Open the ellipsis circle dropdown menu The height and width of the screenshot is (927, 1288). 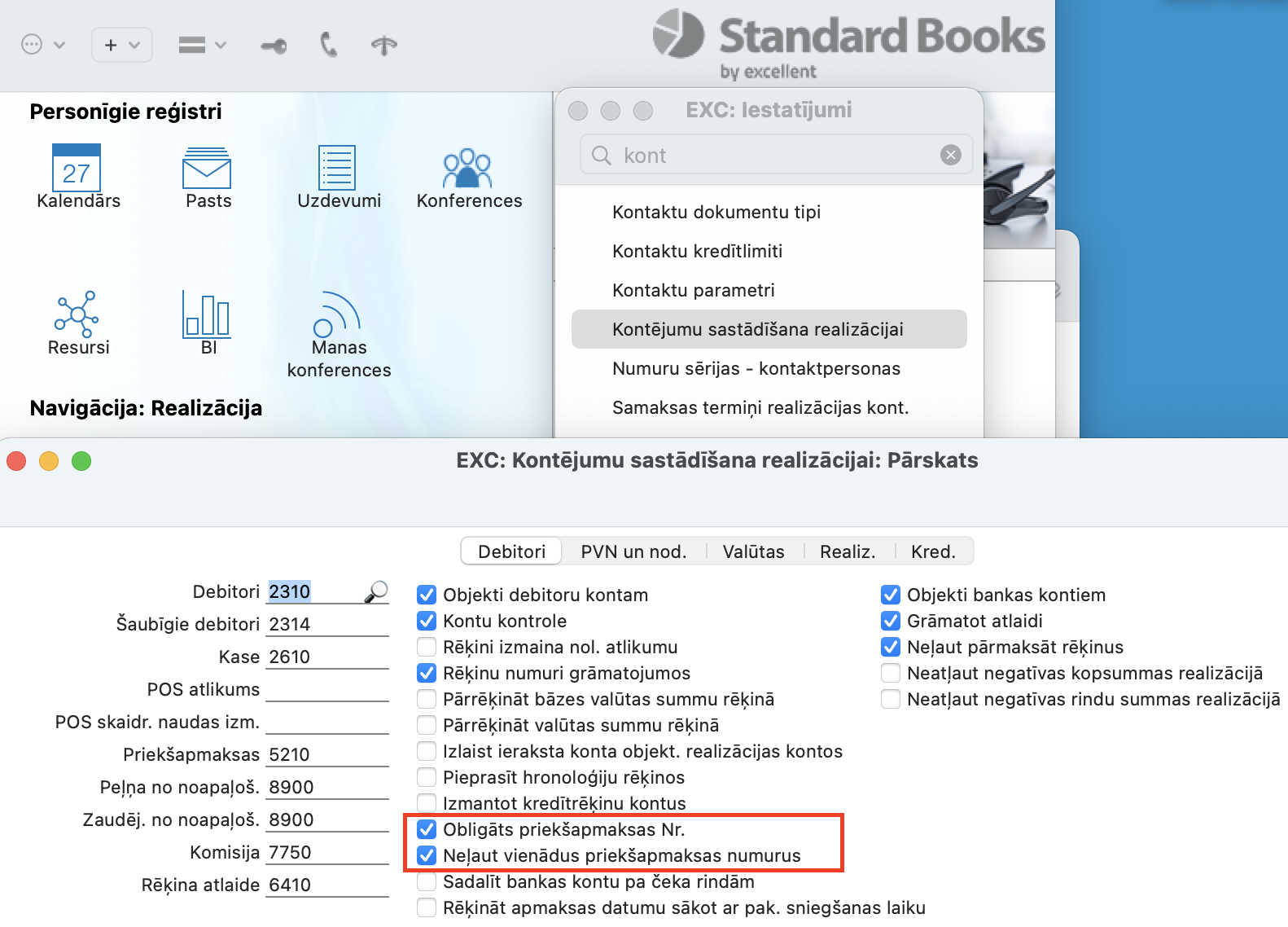point(42,45)
